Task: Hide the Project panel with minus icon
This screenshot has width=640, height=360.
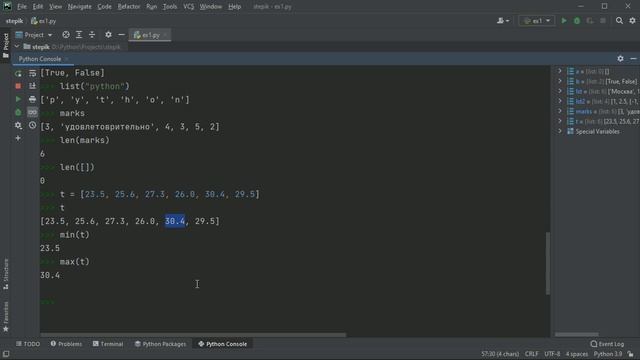Action: (121, 35)
